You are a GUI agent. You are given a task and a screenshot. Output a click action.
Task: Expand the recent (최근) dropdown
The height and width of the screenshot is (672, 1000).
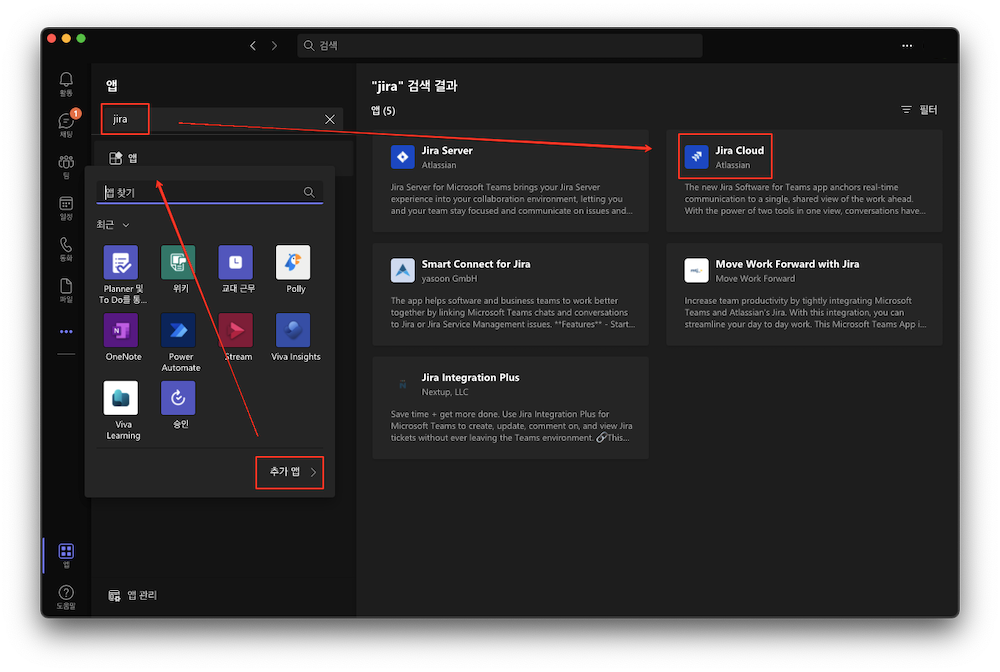click(x=113, y=224)
